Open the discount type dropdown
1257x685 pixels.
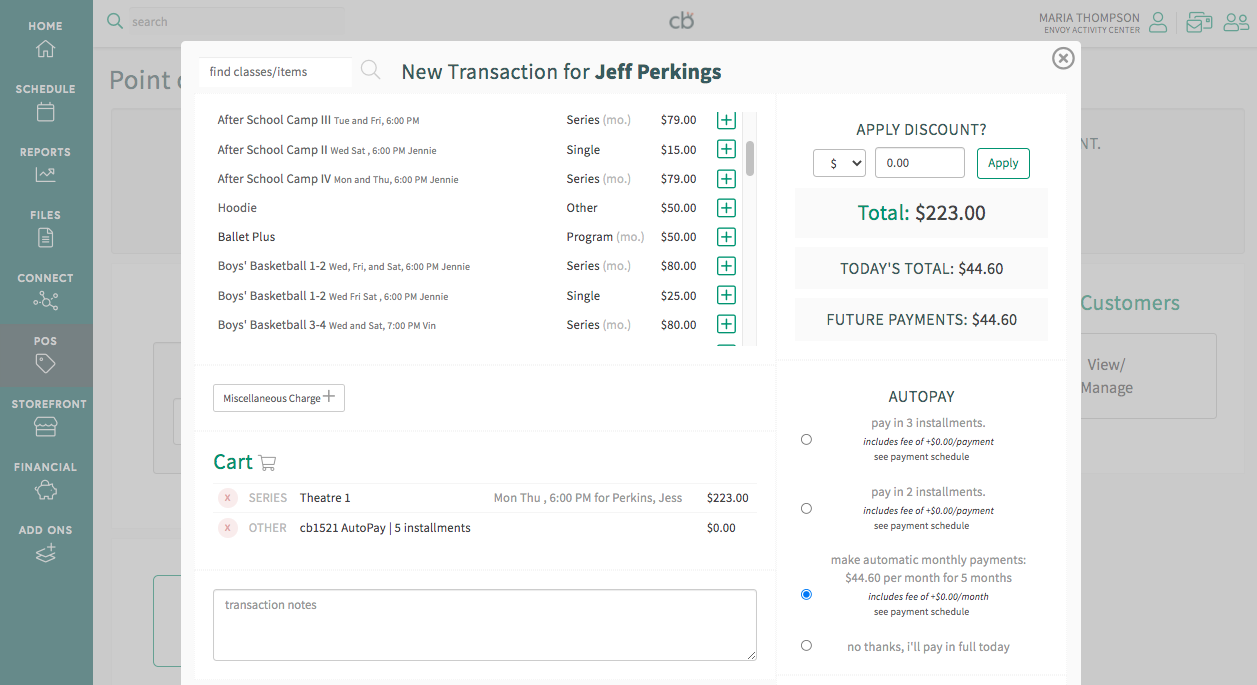pyautogui.click(x=839, y=163)
